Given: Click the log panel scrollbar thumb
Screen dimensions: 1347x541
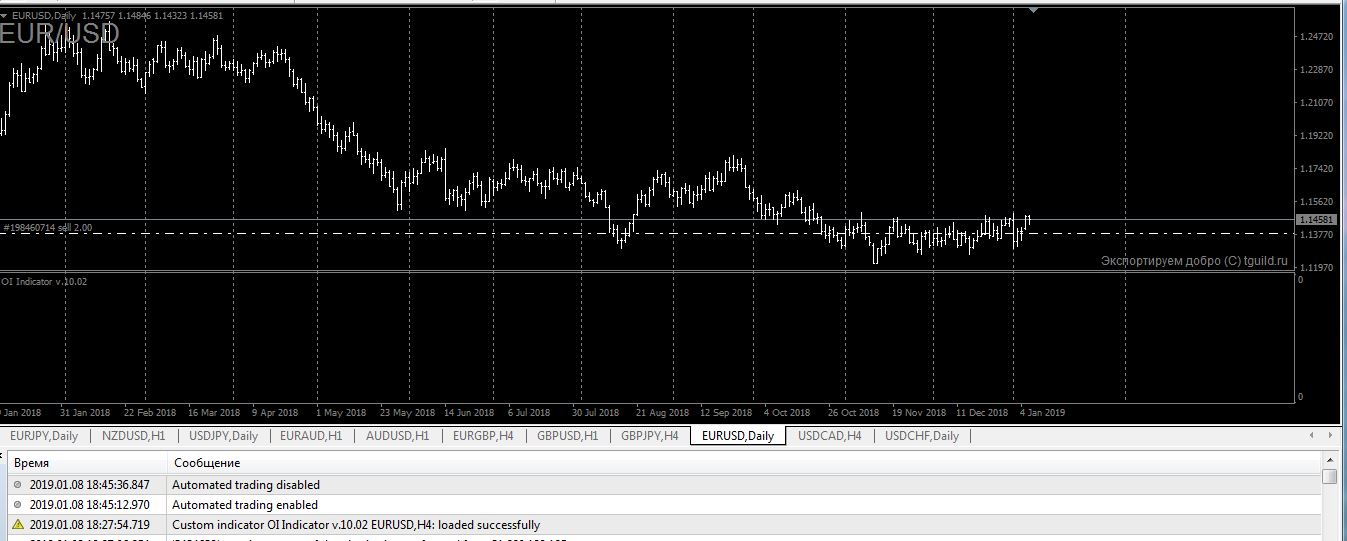Looking at the screenshot, I should (1329, 476).
